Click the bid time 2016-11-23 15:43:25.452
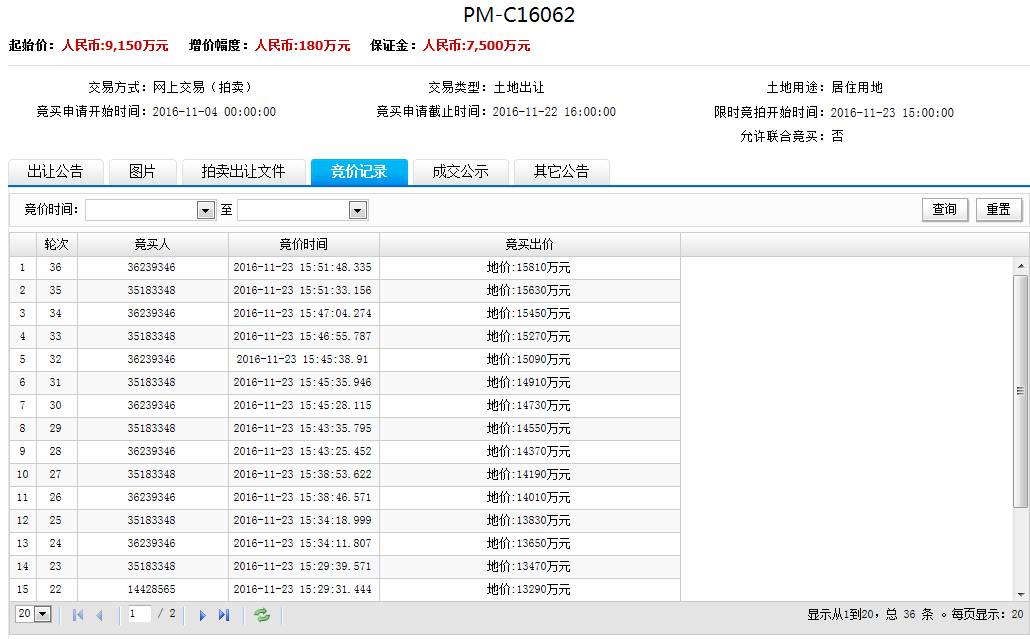The width and height of the screenshot is (1030, 639). click(302, 451)
